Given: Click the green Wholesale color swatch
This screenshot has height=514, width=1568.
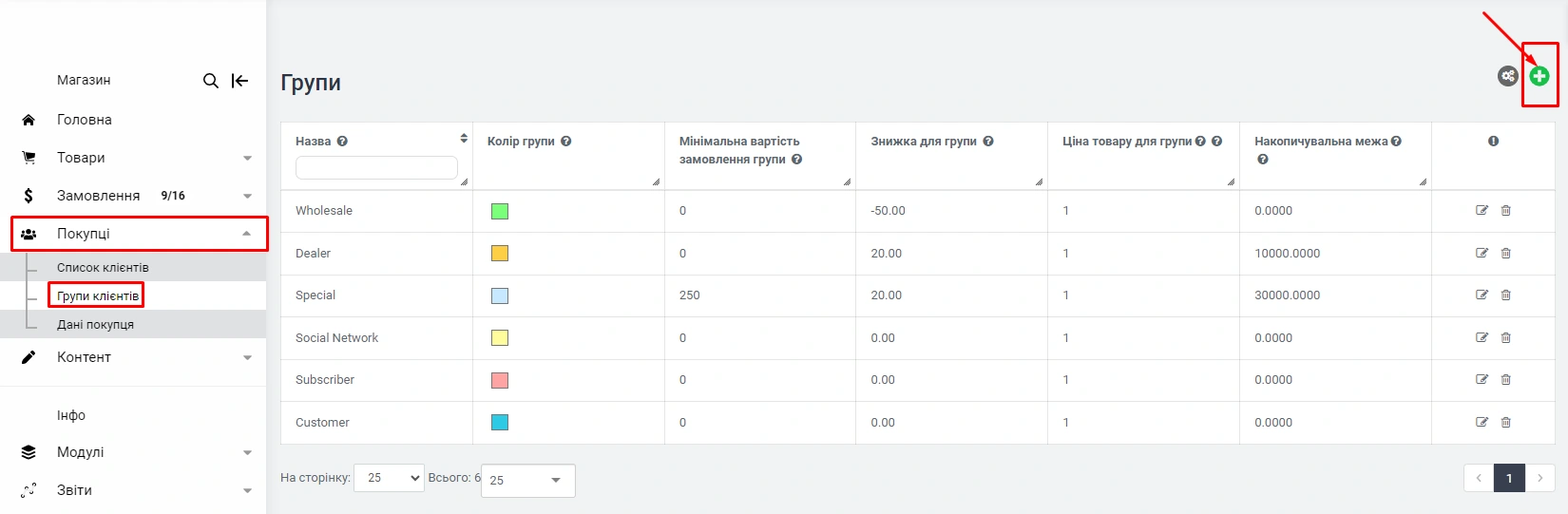Looking at the screenshot, I should [500, 211].
